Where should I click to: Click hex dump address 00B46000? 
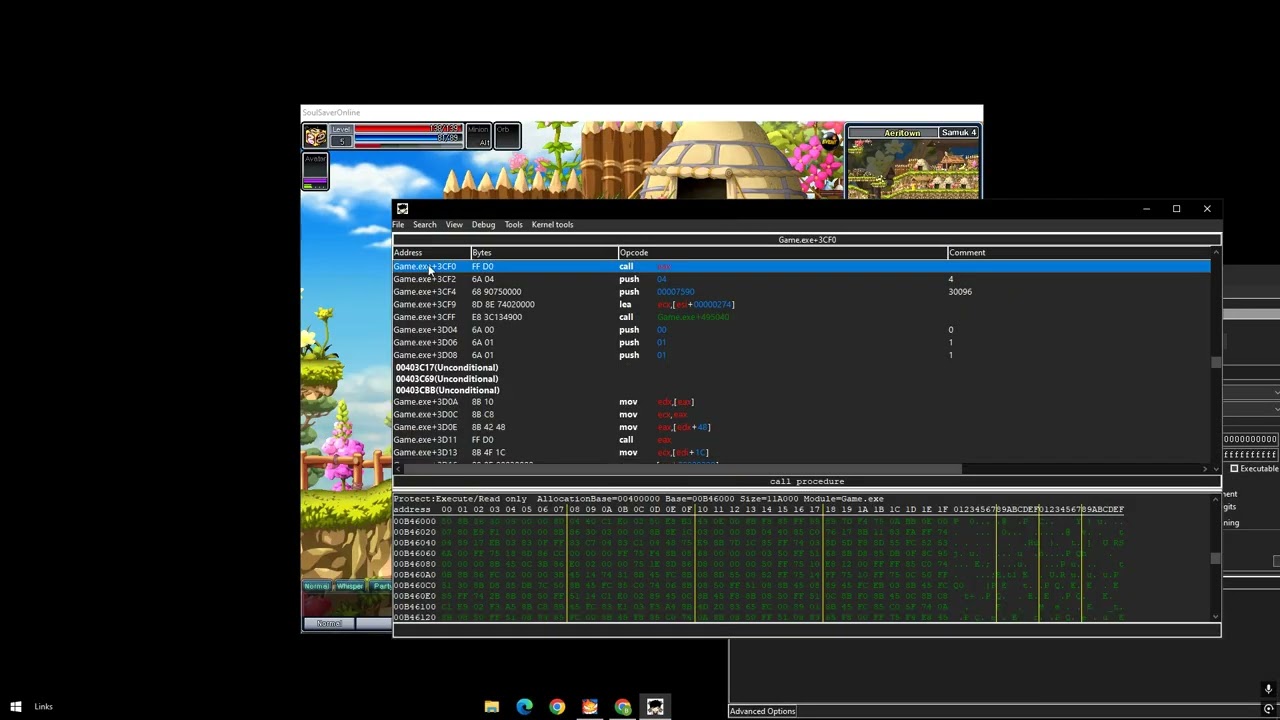[414, 521]
